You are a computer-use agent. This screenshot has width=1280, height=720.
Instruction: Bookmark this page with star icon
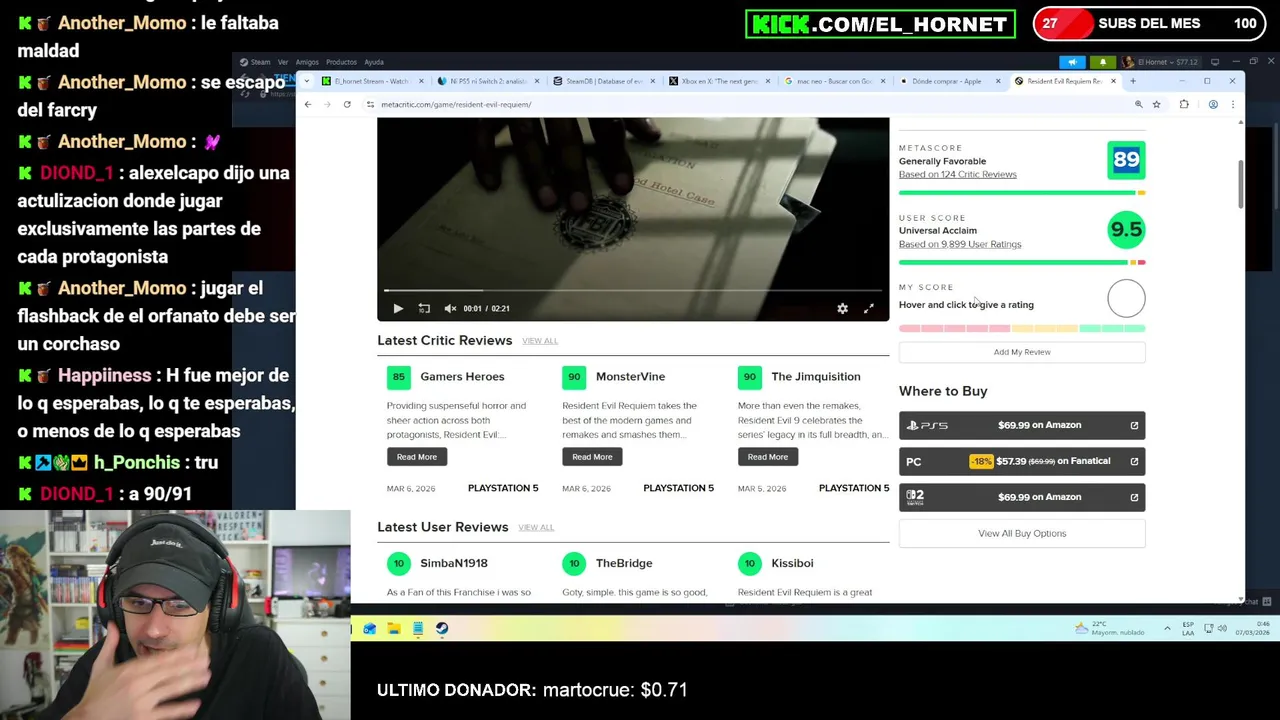point(1156,104)
